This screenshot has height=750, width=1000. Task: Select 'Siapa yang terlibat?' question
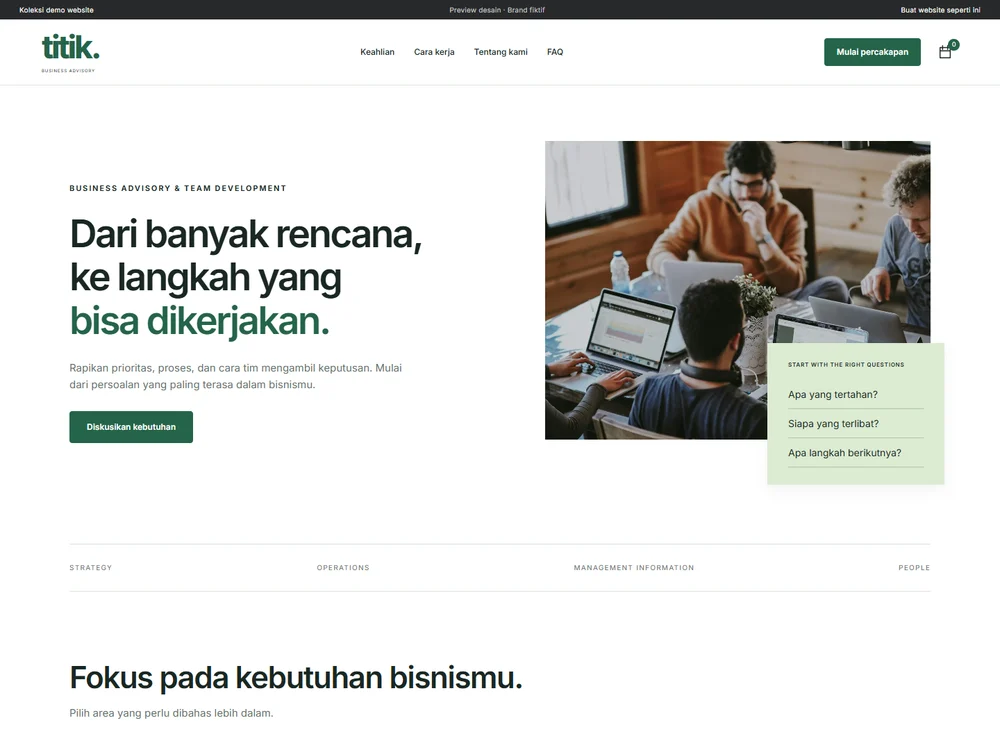(x=833, y=423)
